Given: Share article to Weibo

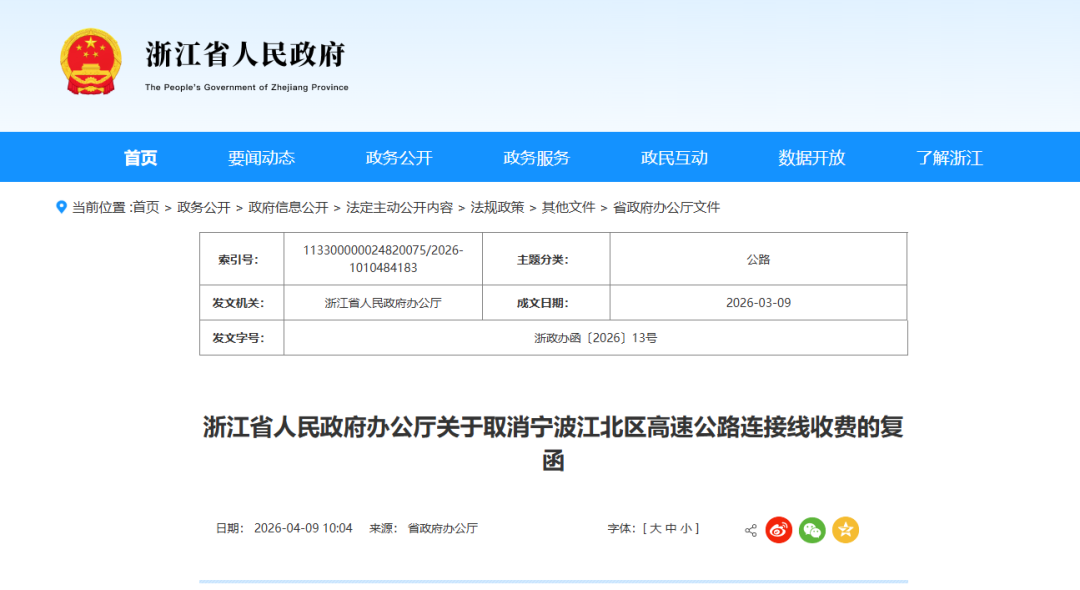Looking at the screenshot, I should pyautogui.click(x=779, y=530).
